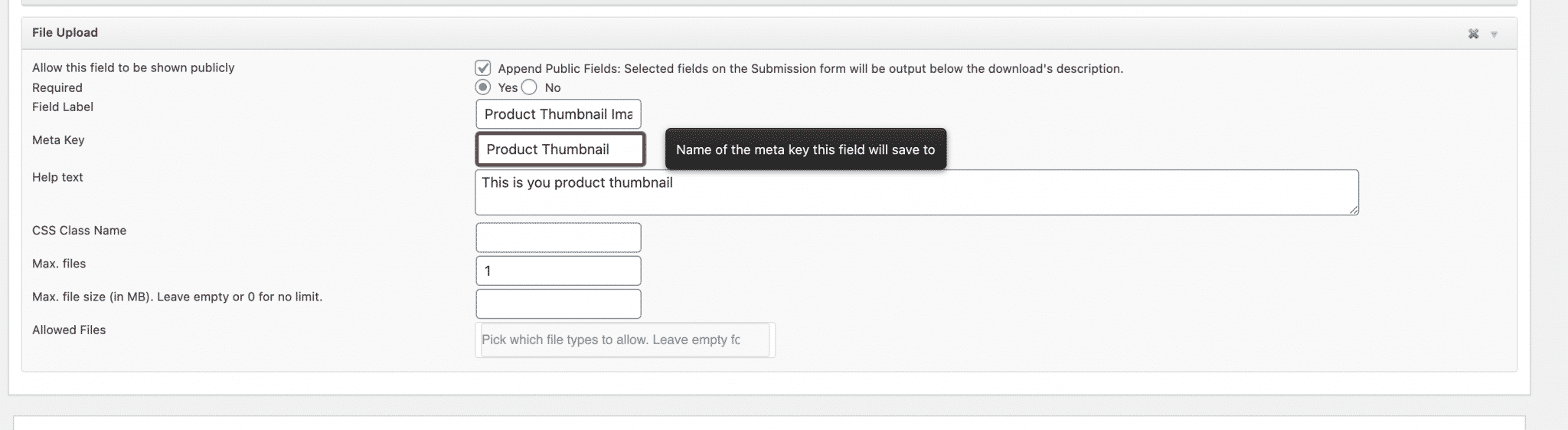Uncheck the Append Public Fields checkbox
The image size is (1568, 430).
[483, 68]
